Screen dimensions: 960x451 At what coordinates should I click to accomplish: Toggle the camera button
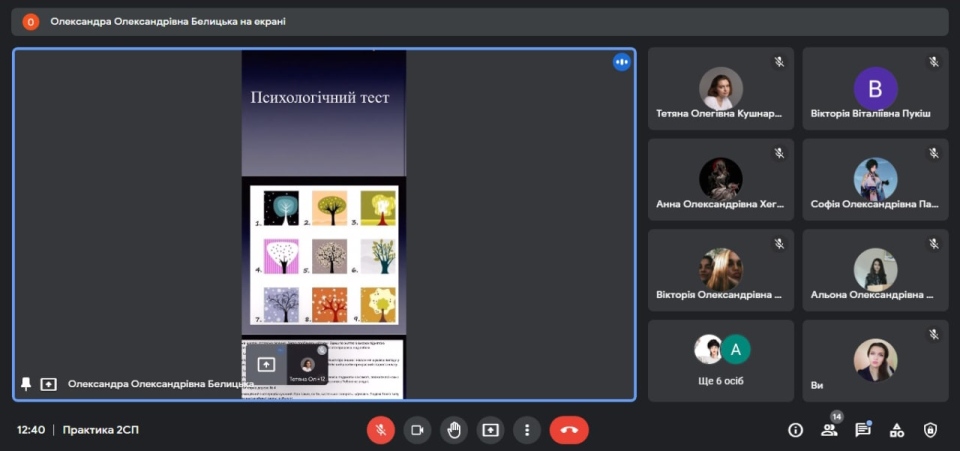click(x=417, y=430)
